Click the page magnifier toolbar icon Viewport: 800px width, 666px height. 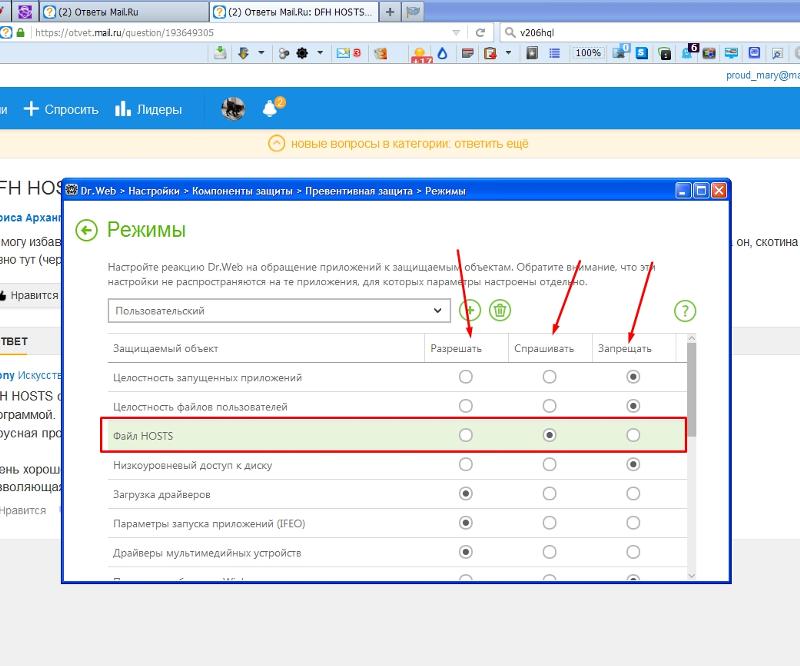[x=777, y=53]
